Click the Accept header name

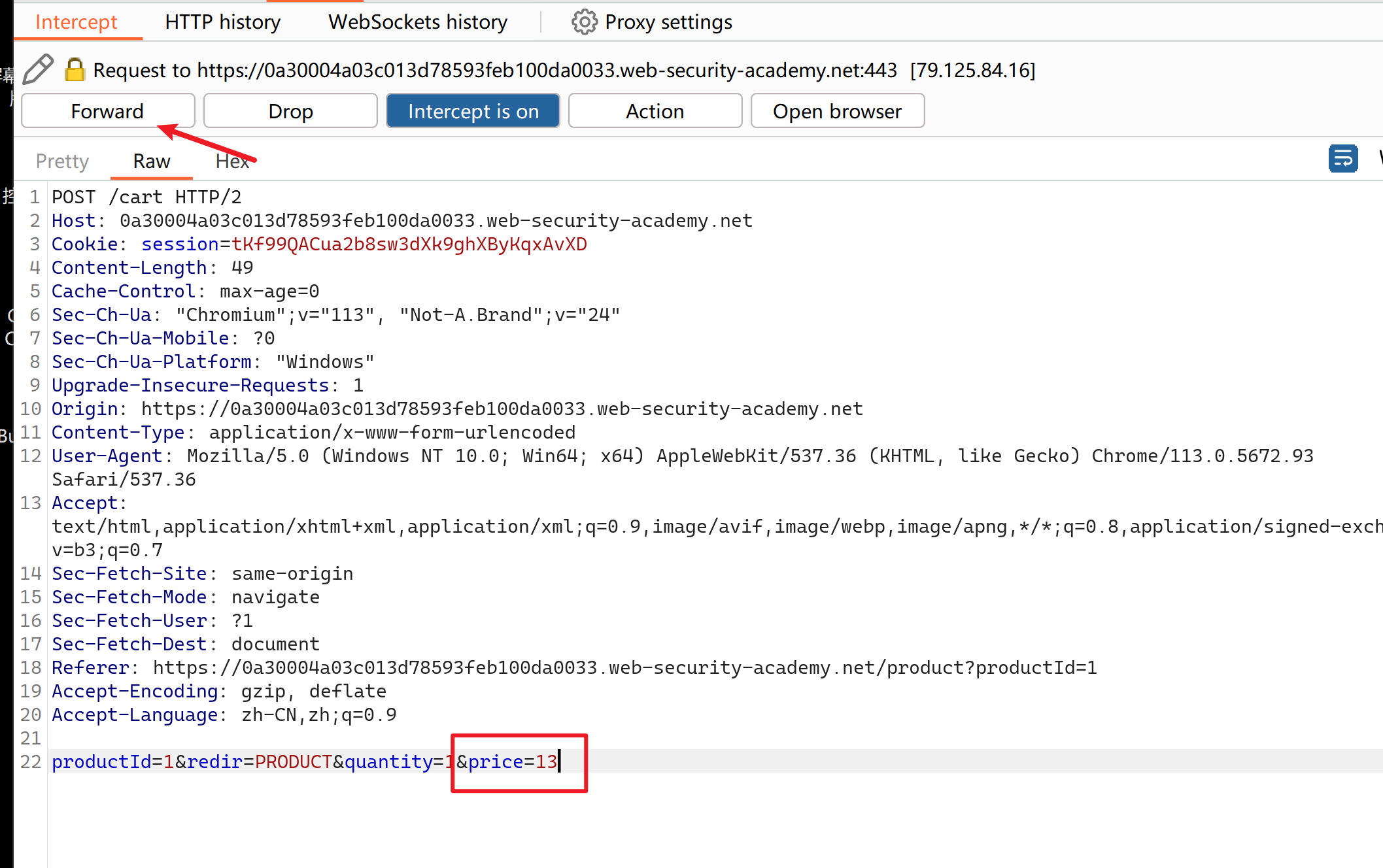[86, 503]
